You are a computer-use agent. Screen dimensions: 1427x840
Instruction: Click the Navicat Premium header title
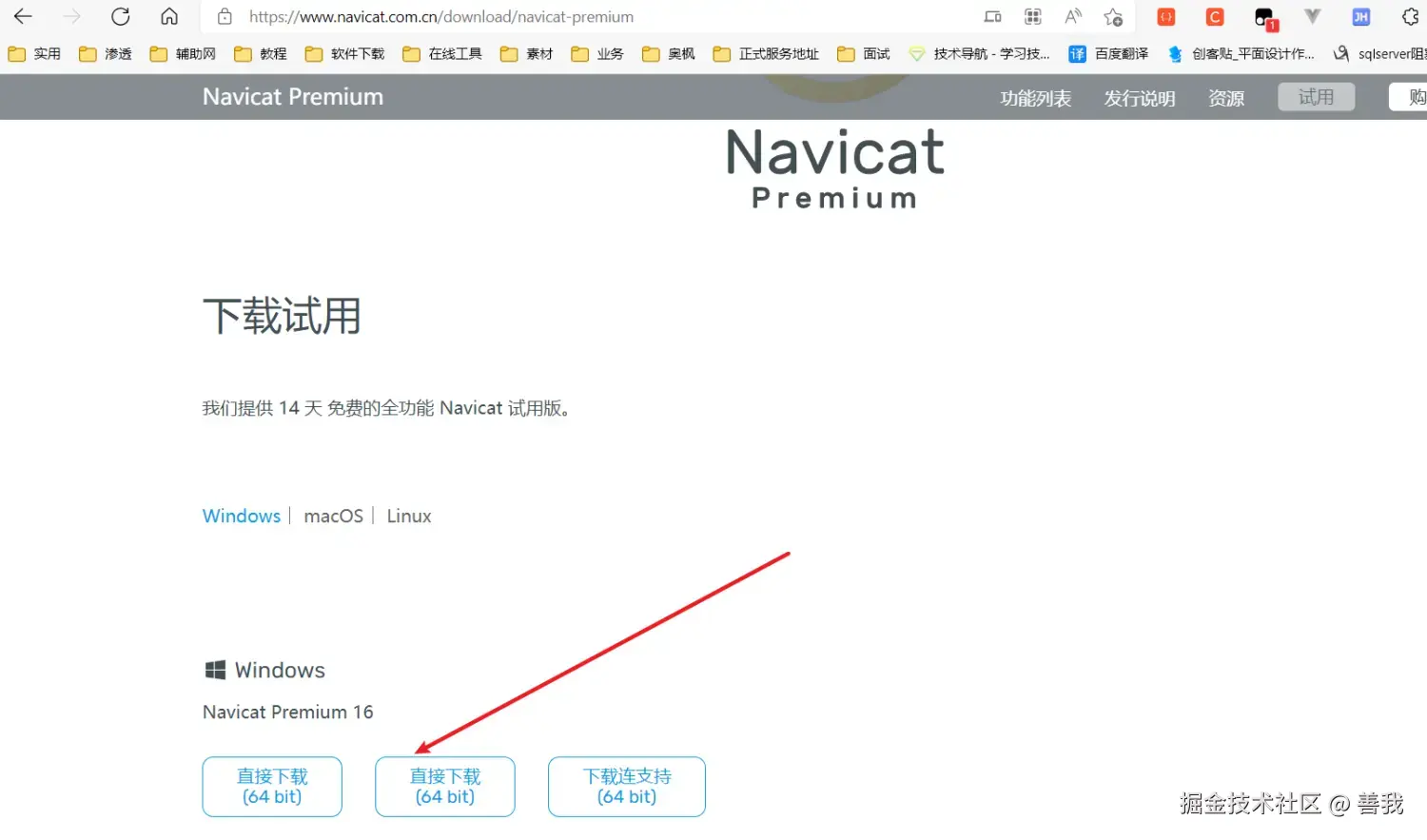(x=293, y=97)
